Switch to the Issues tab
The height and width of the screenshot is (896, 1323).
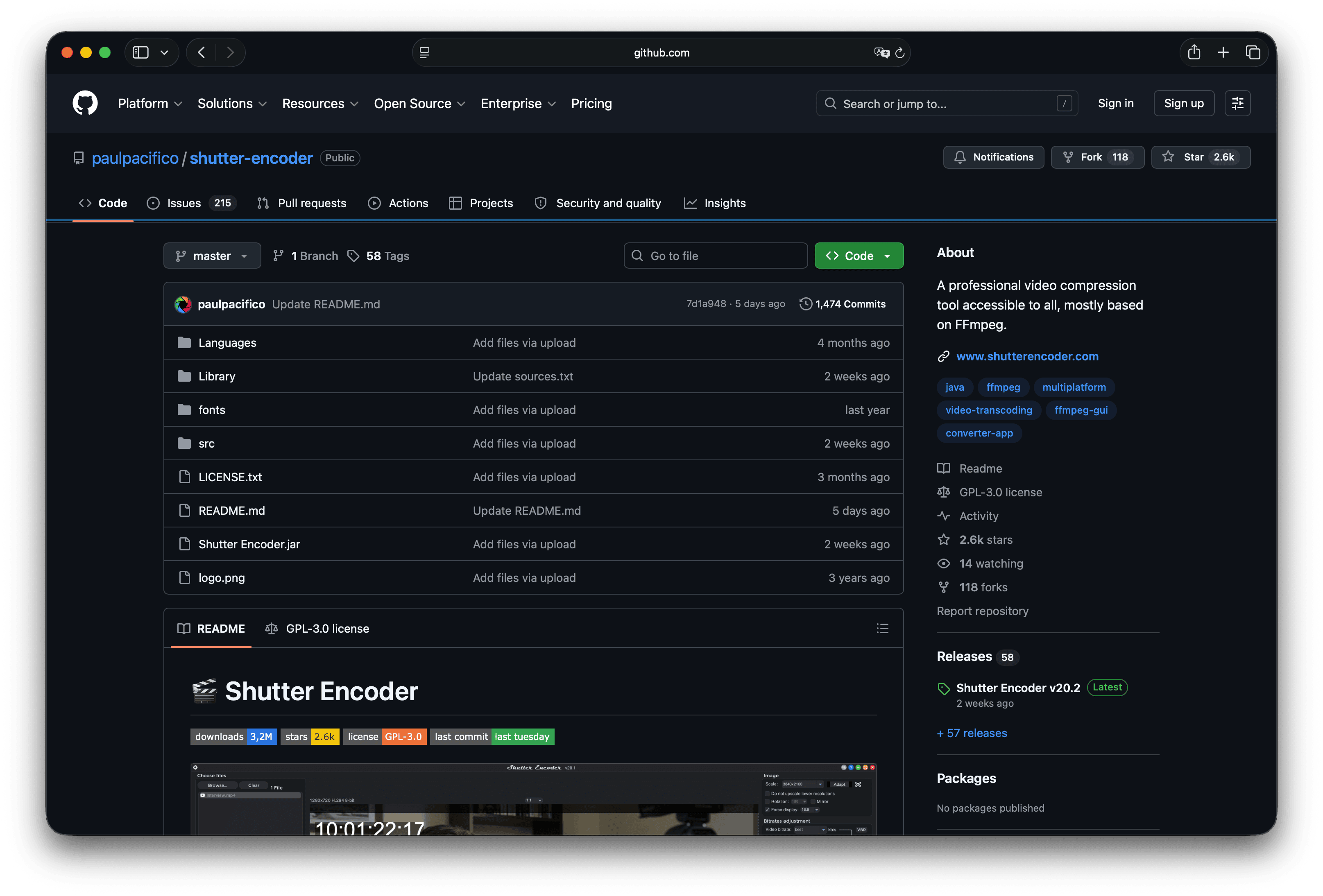(x=191, y=203)
